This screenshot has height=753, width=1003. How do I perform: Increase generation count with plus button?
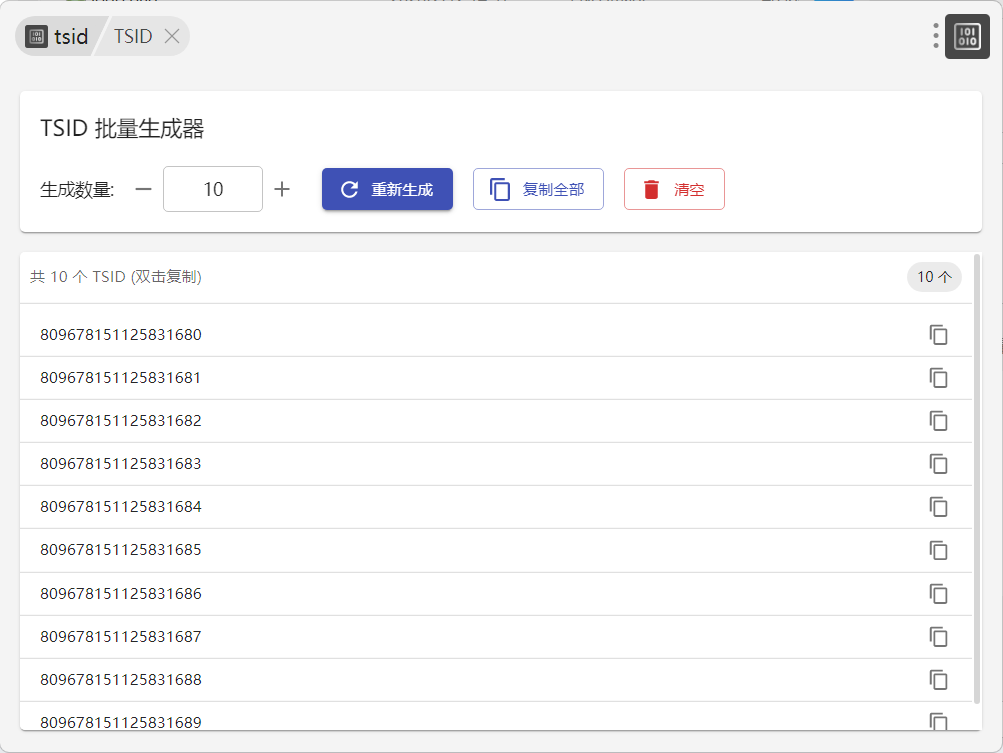282,189
